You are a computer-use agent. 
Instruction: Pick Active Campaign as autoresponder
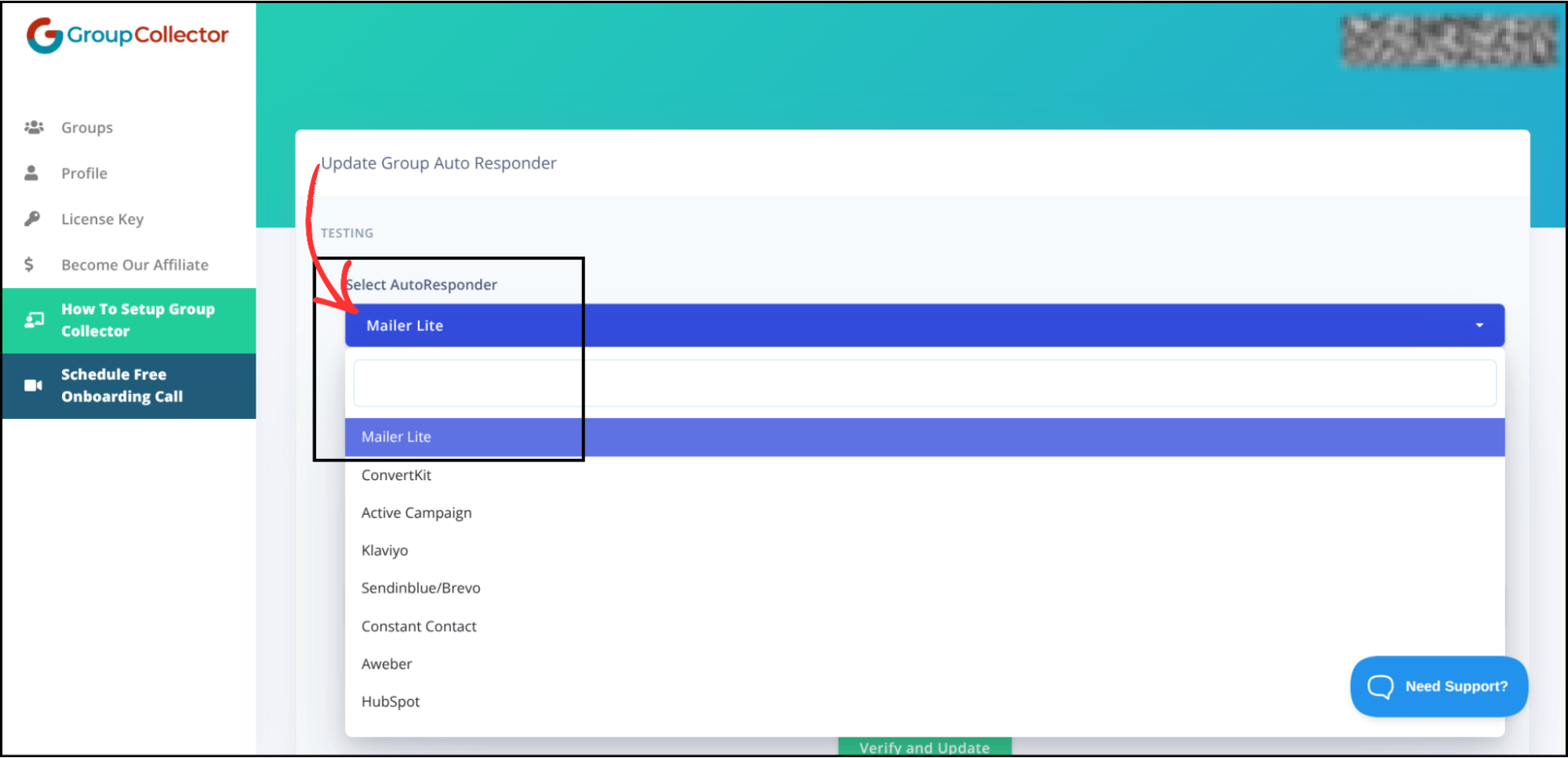pos(417,512)
